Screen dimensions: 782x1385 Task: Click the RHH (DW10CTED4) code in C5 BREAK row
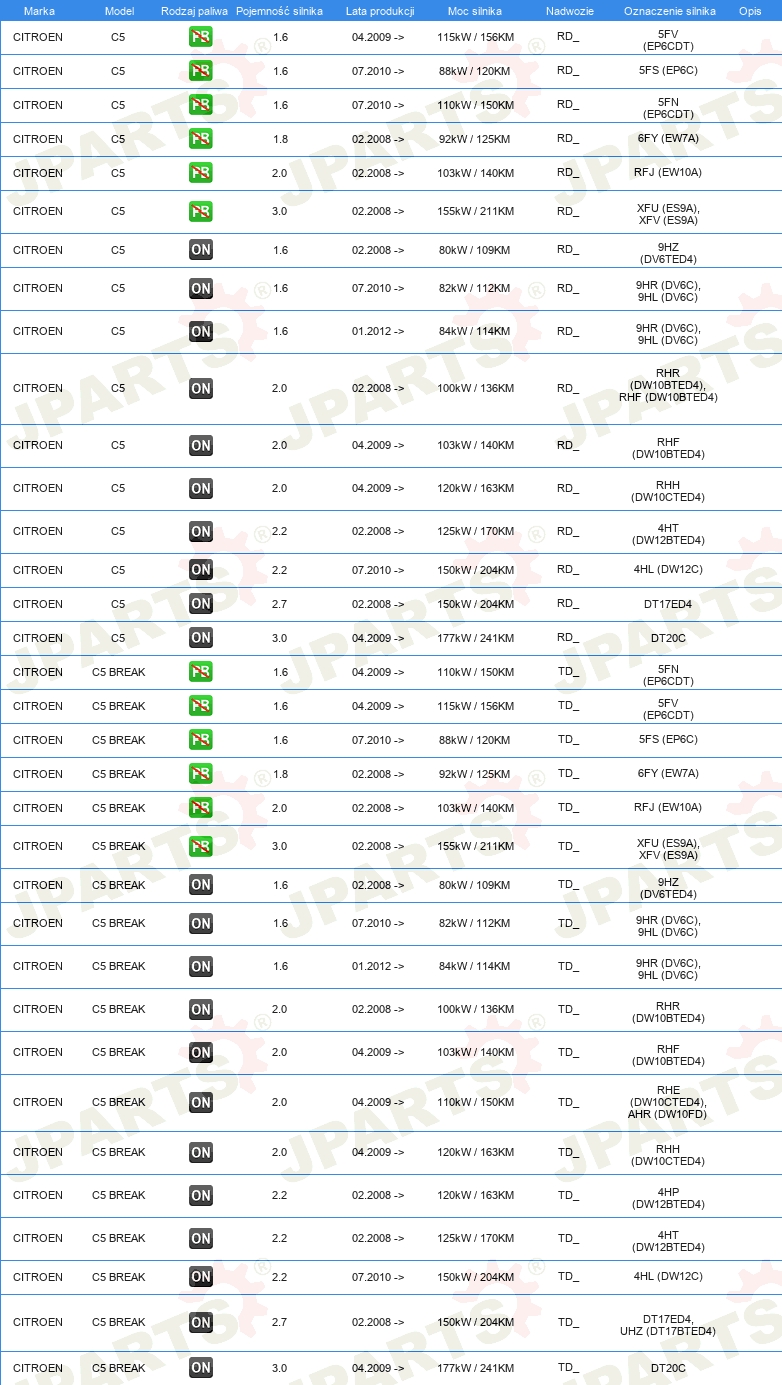668,1156
